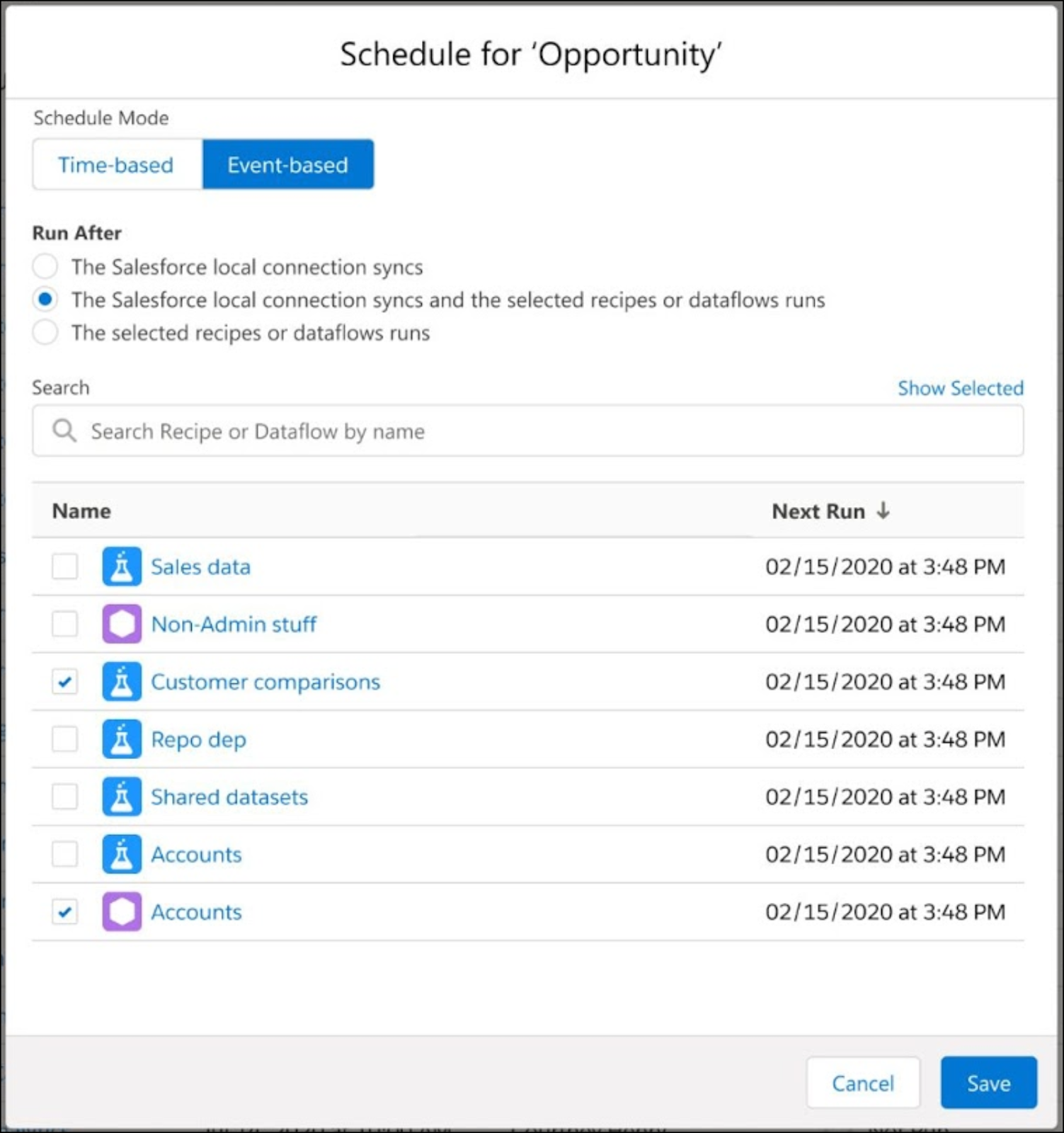This screenshot has height=1133, width=1064.
Task: Switch to Time-based schedule mode
Action: click(x=116, y=165)
